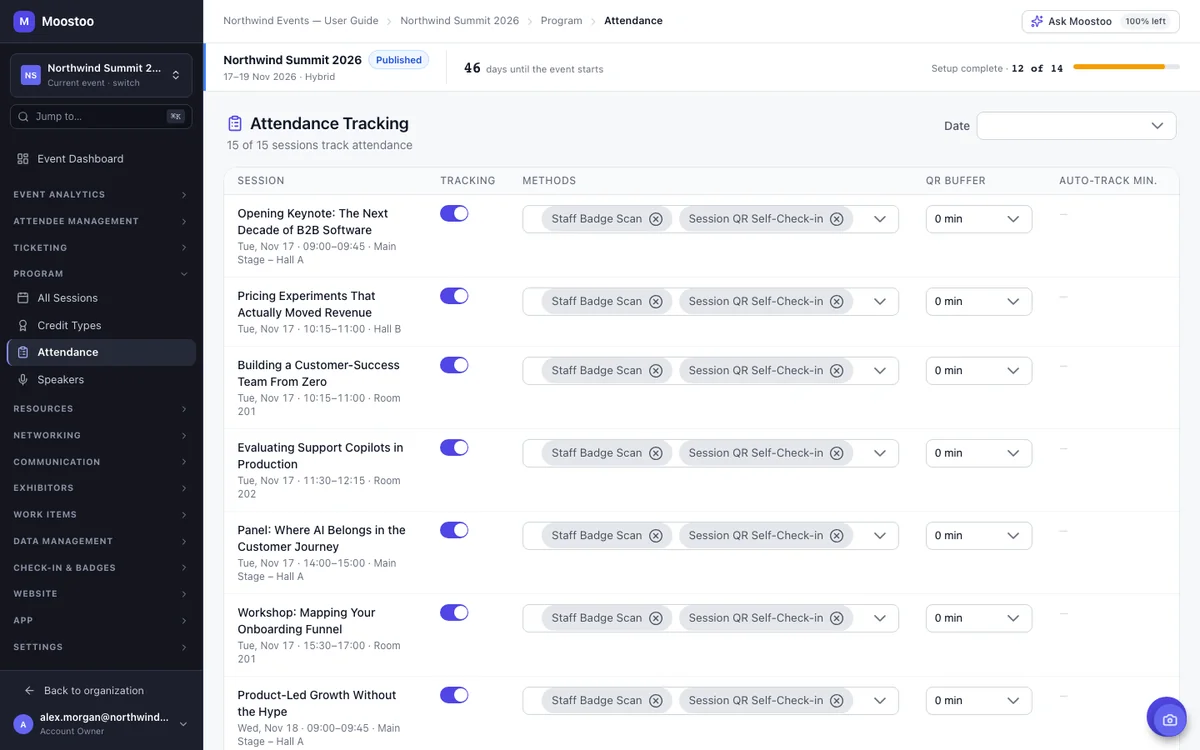Remove Session QR Self-Check-in from the Evaluating Support Copilots row
1200x750 pixels.
[837, 453]
